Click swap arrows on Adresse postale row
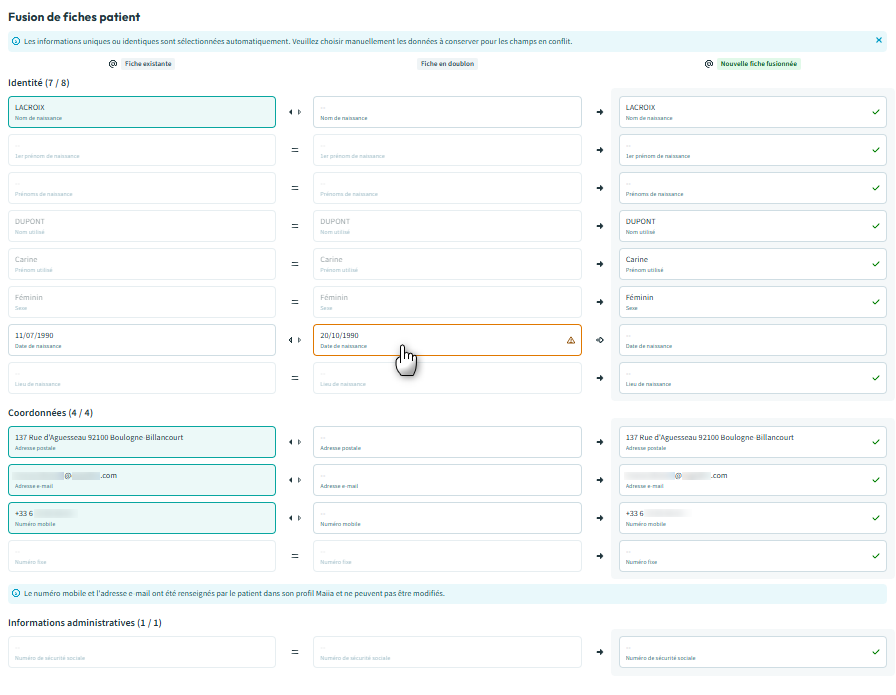This screenshot has height=695, width=896. pos(294,442)
